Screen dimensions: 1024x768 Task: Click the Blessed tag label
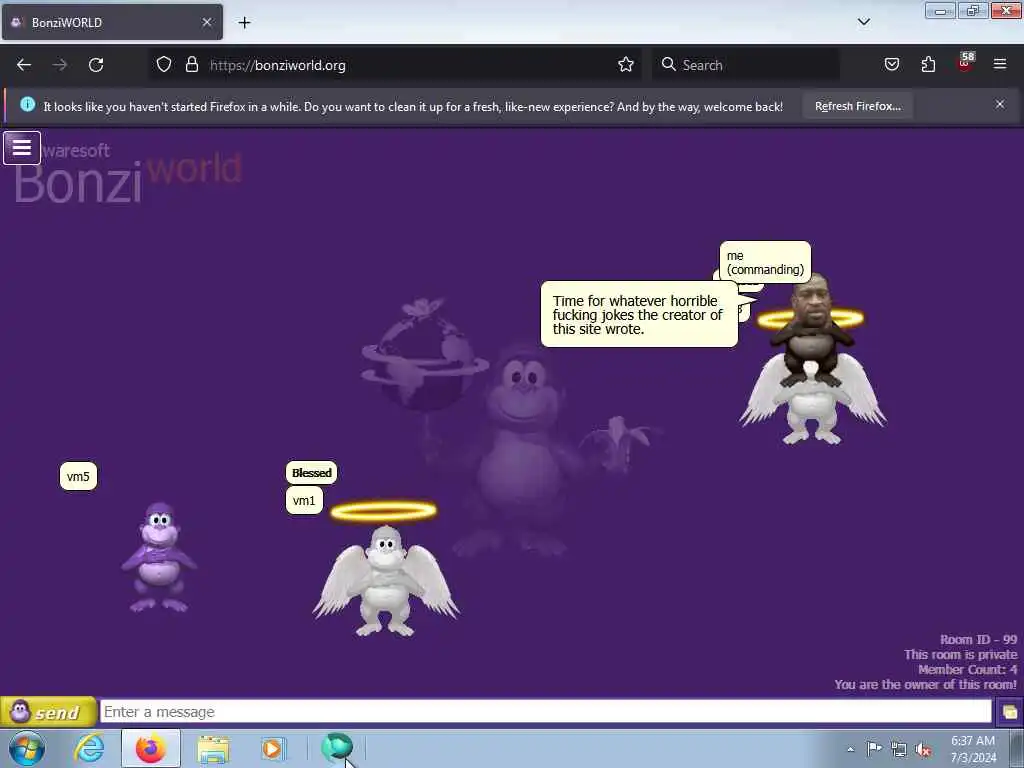click(312, 473)
